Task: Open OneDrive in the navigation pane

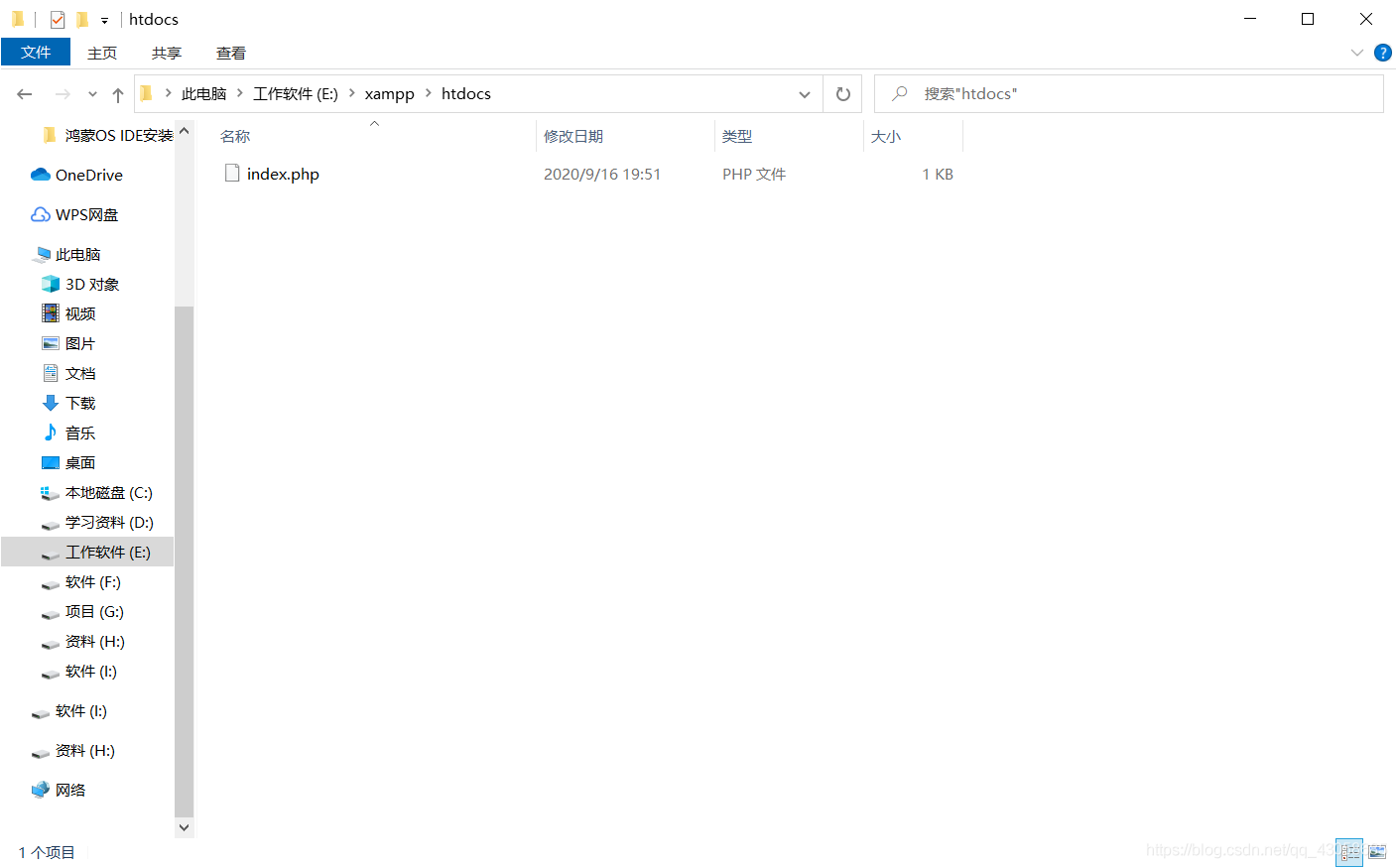Action: coord(89,175)
